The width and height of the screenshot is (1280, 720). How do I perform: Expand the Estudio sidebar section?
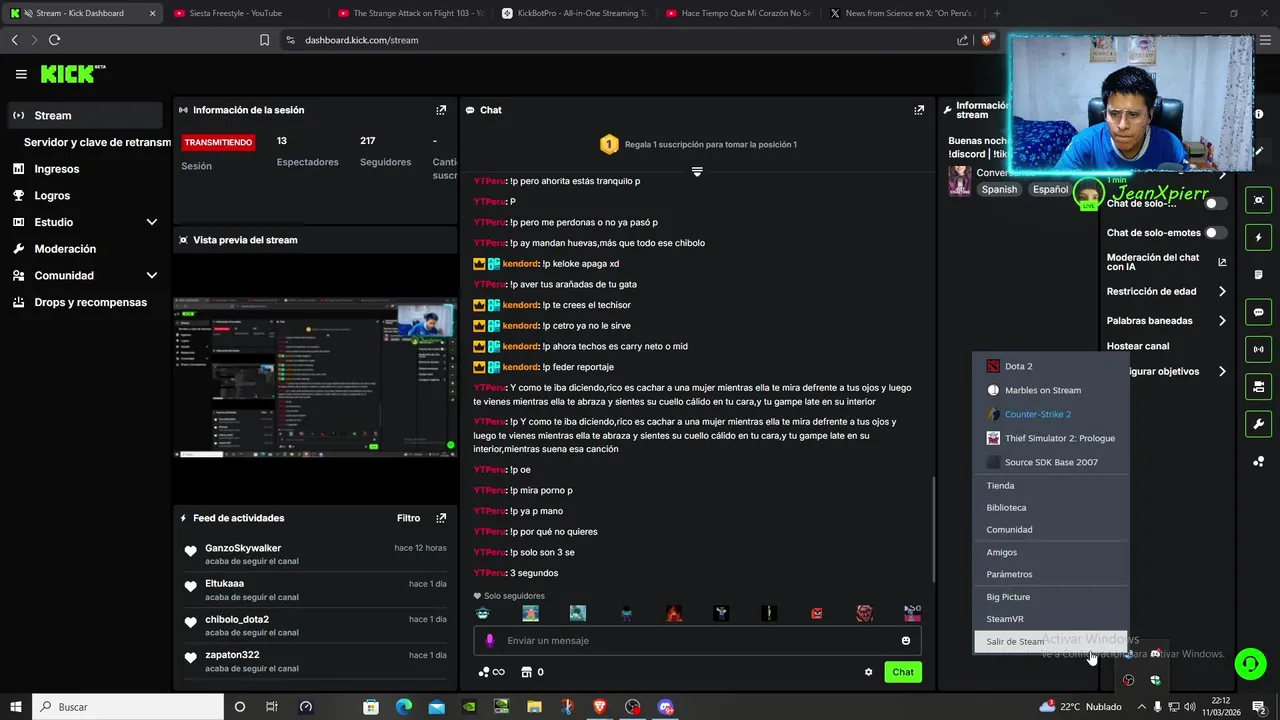pyautogui.click(x=152, y=222)
